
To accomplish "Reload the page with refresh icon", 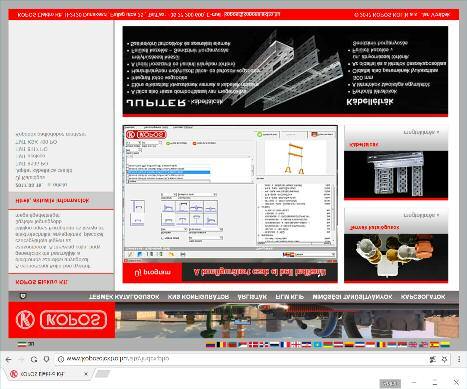I will pyautogui.click(x=34, y=359).
